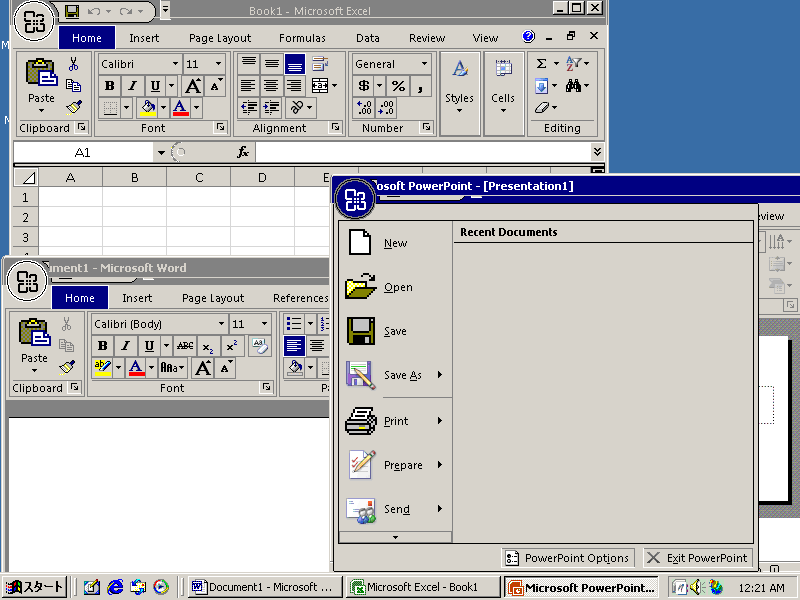Click Increase Decimal icon in Excel
800x600 pixels.
364,108
